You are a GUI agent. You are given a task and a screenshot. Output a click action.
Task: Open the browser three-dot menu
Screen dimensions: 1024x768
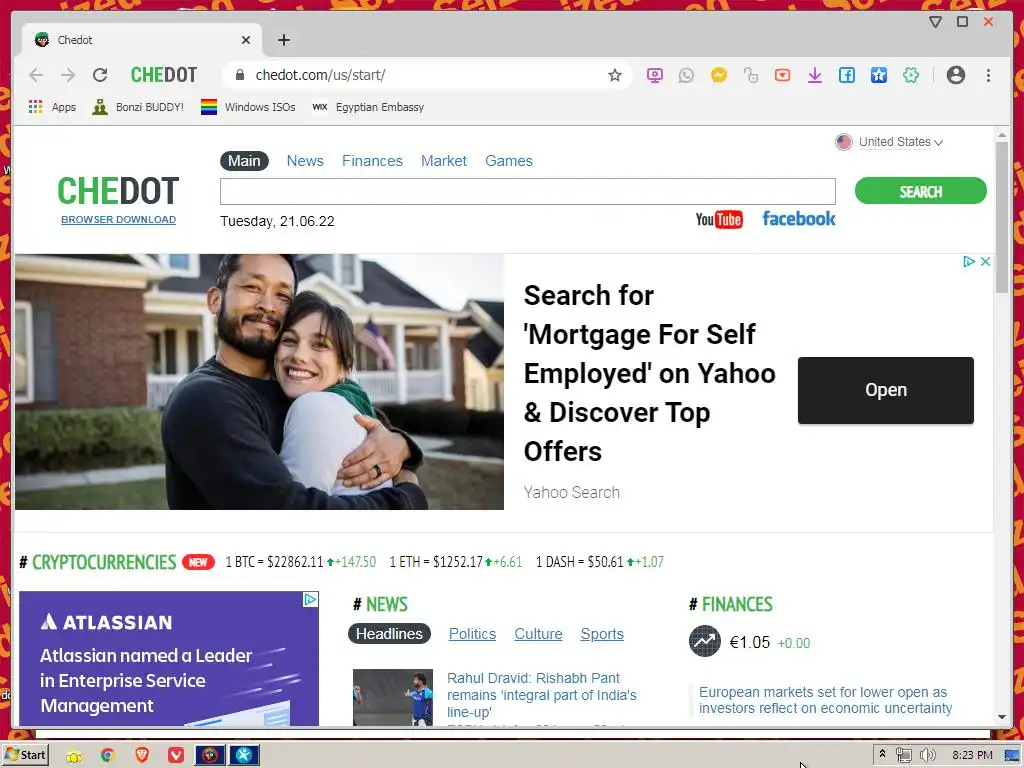point(988,75)
